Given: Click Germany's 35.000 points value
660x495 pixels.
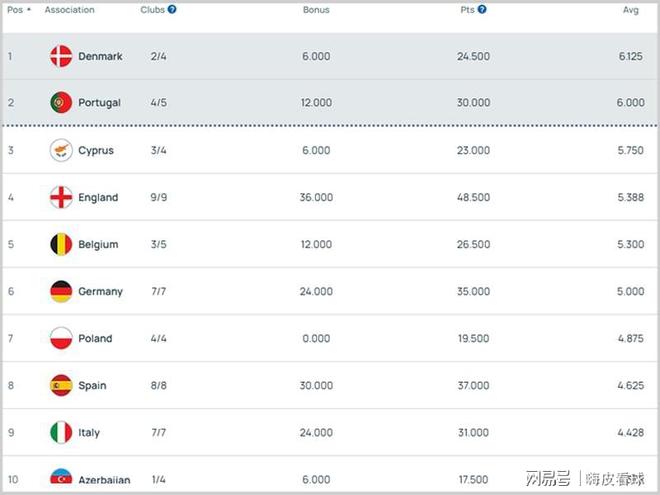Looking at the screenshot, I should click(x=473, y=292).
